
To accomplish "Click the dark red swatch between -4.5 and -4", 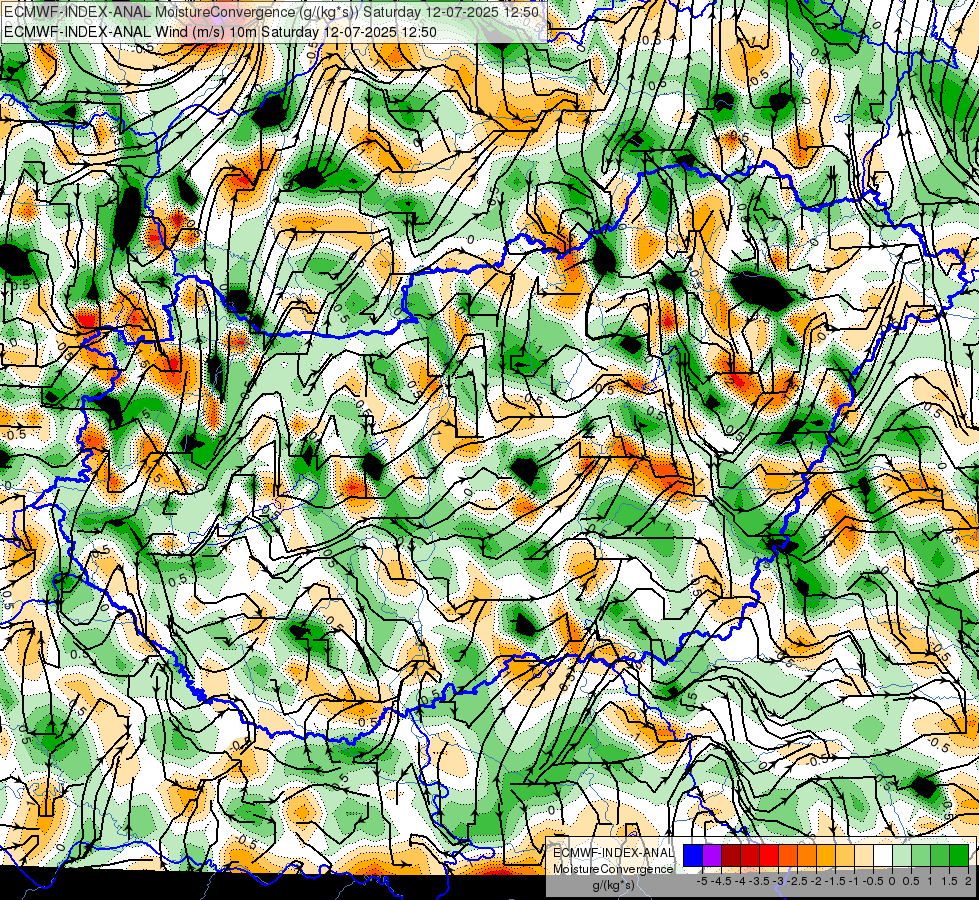I will pos(731,855).
